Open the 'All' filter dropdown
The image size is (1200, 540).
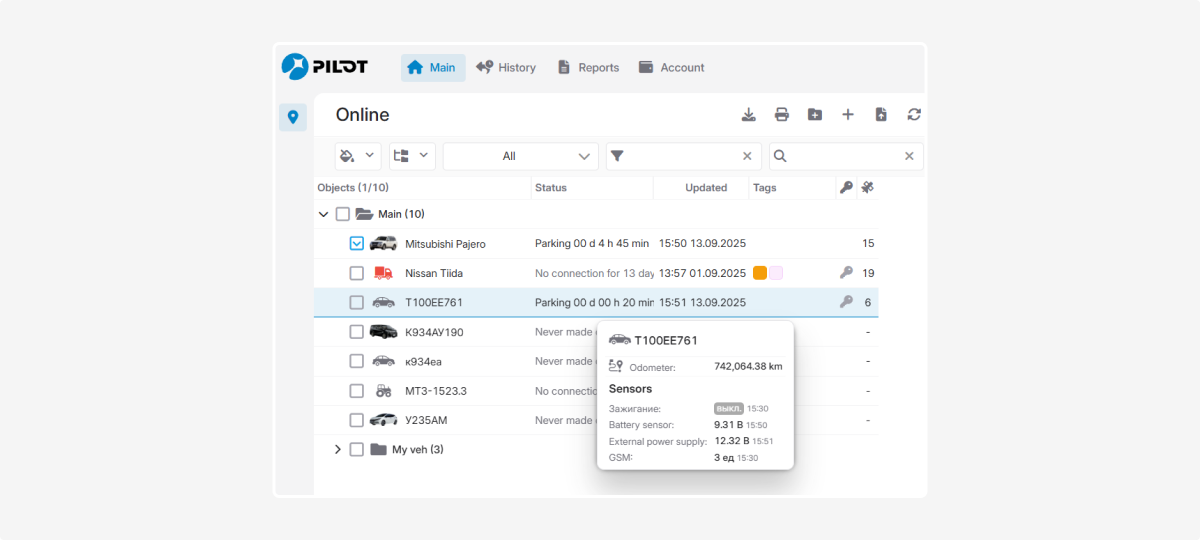(520, 156)
